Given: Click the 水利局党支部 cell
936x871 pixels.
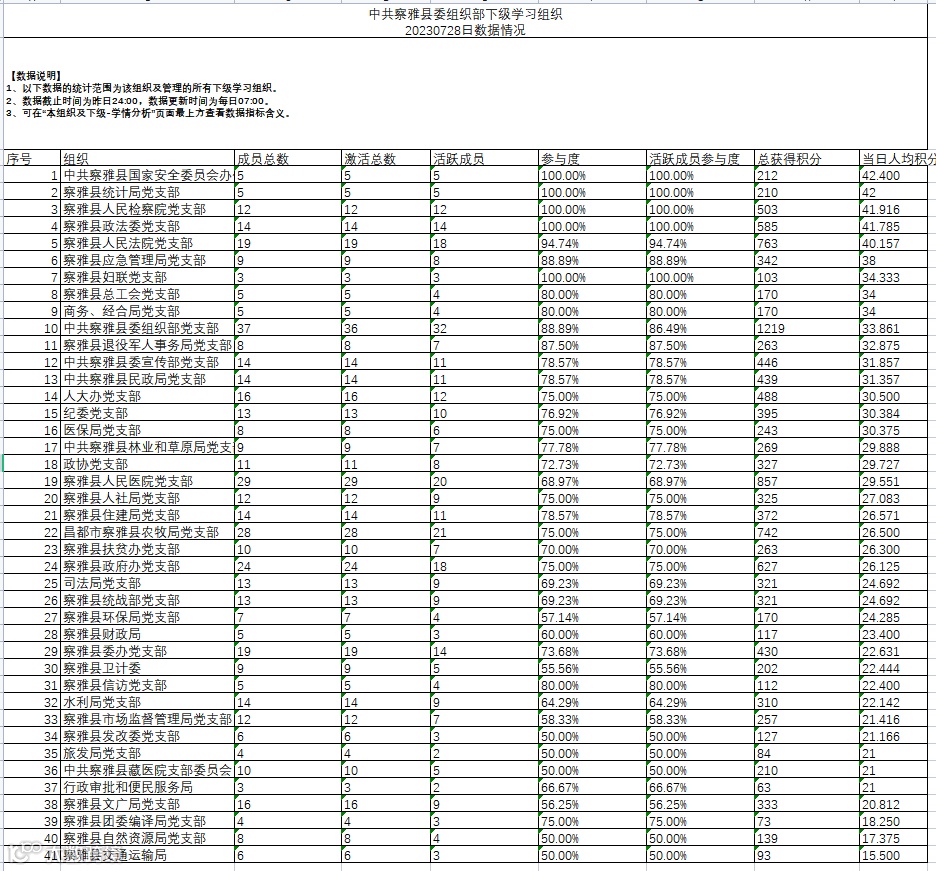Looking at the screenshot, I should (x=147, y=703).
